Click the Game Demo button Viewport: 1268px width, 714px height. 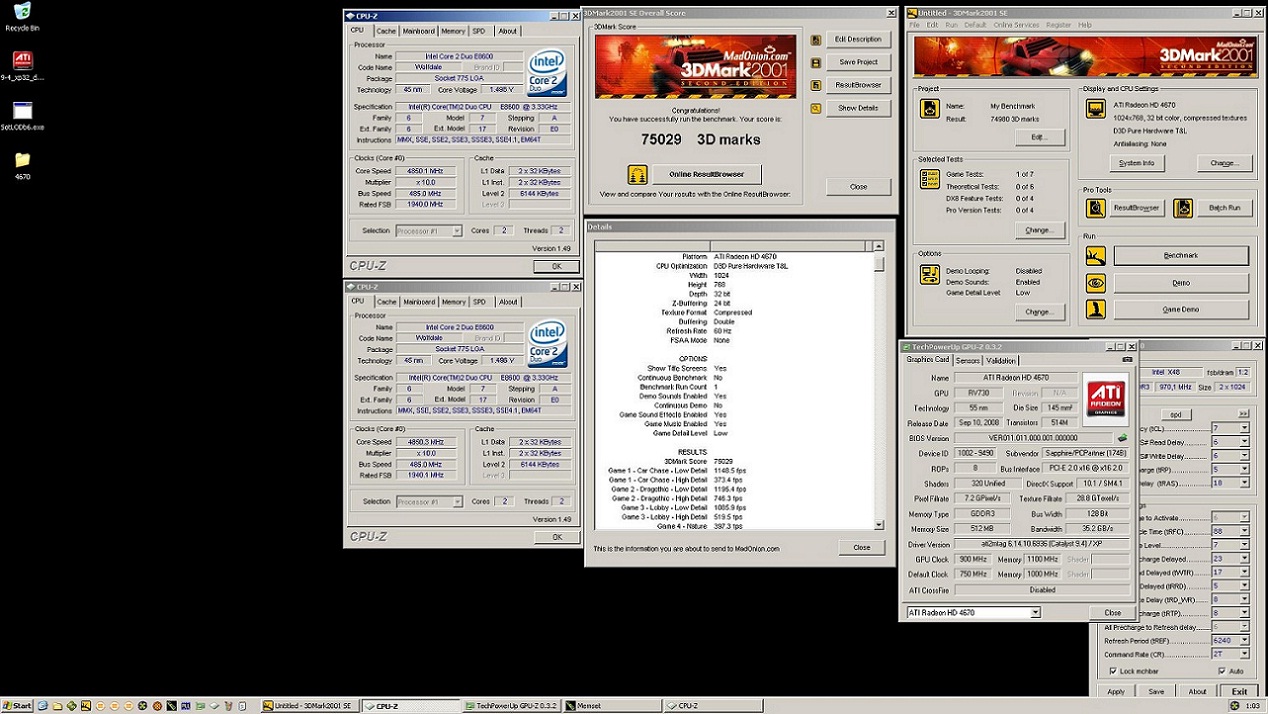pyautogui.click(x=1181, y=310)
